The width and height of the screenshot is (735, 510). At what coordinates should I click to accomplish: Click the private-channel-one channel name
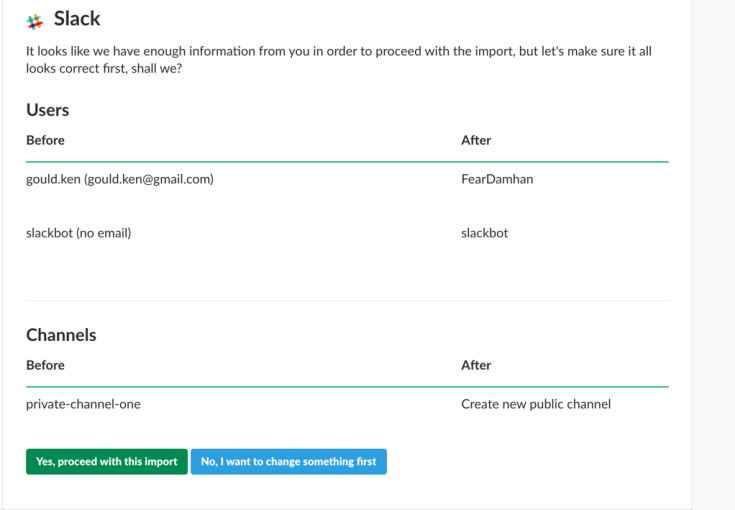point(90,404)
